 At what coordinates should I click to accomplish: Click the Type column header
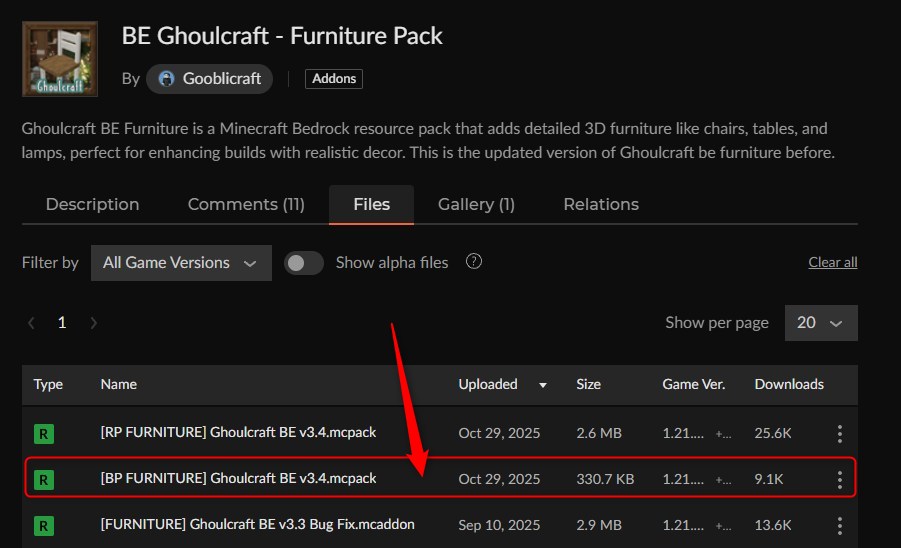pos(48,384)
